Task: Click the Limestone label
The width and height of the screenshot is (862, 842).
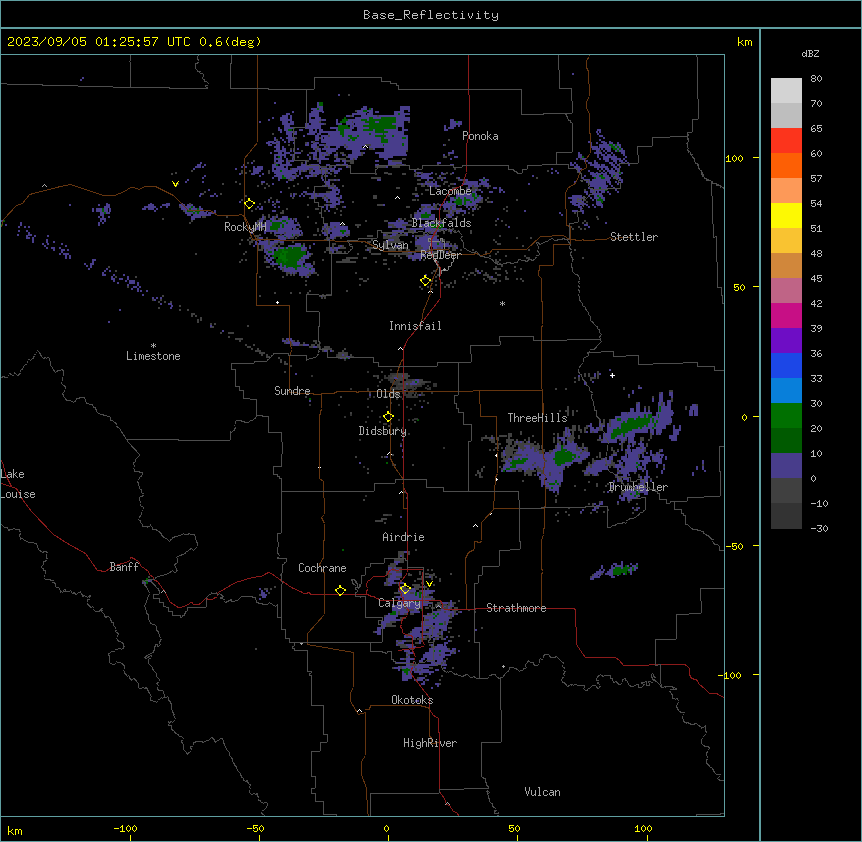Action: tap(153, 356)
